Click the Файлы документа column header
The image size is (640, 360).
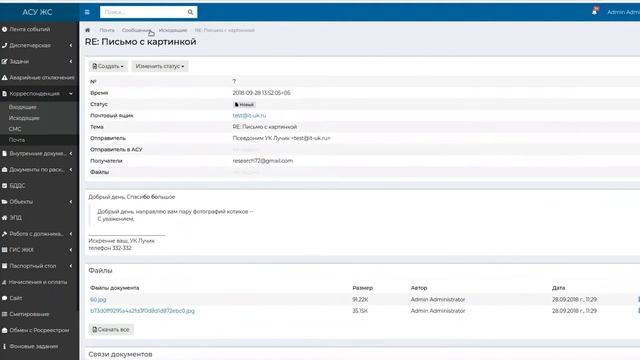[115, 288]
